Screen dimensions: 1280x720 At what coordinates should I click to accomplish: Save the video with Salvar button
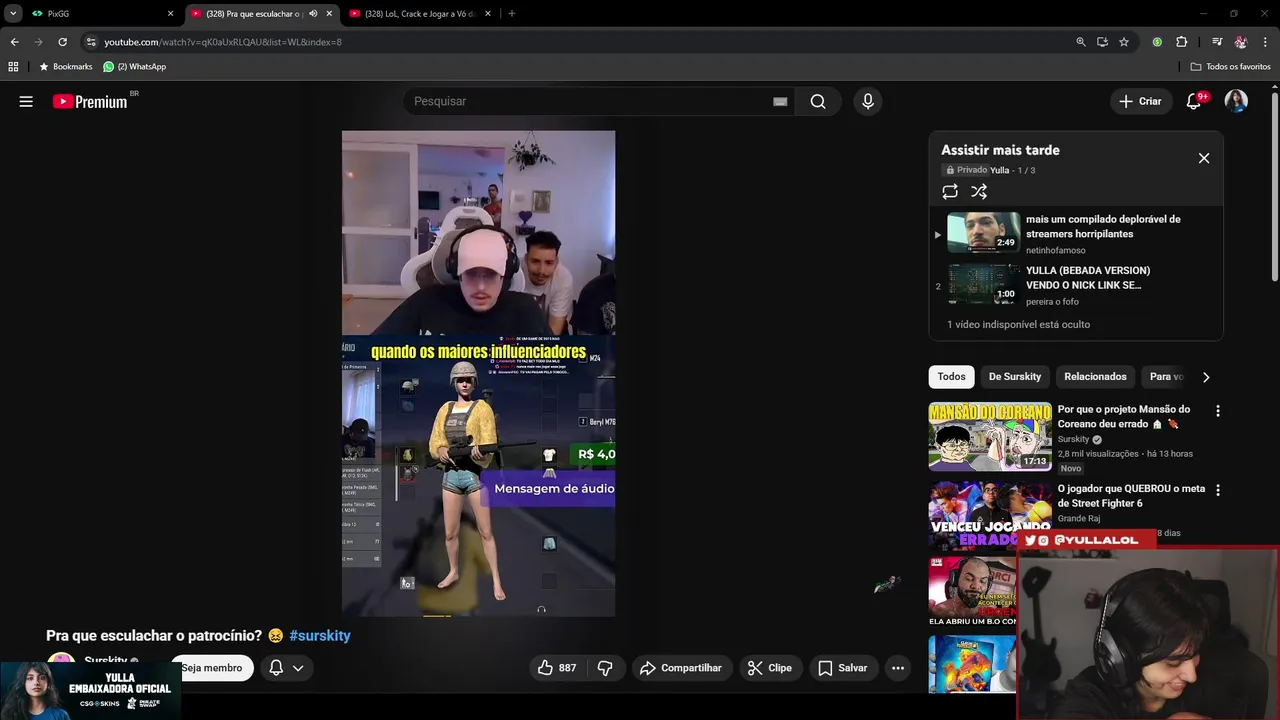point(842,668)
